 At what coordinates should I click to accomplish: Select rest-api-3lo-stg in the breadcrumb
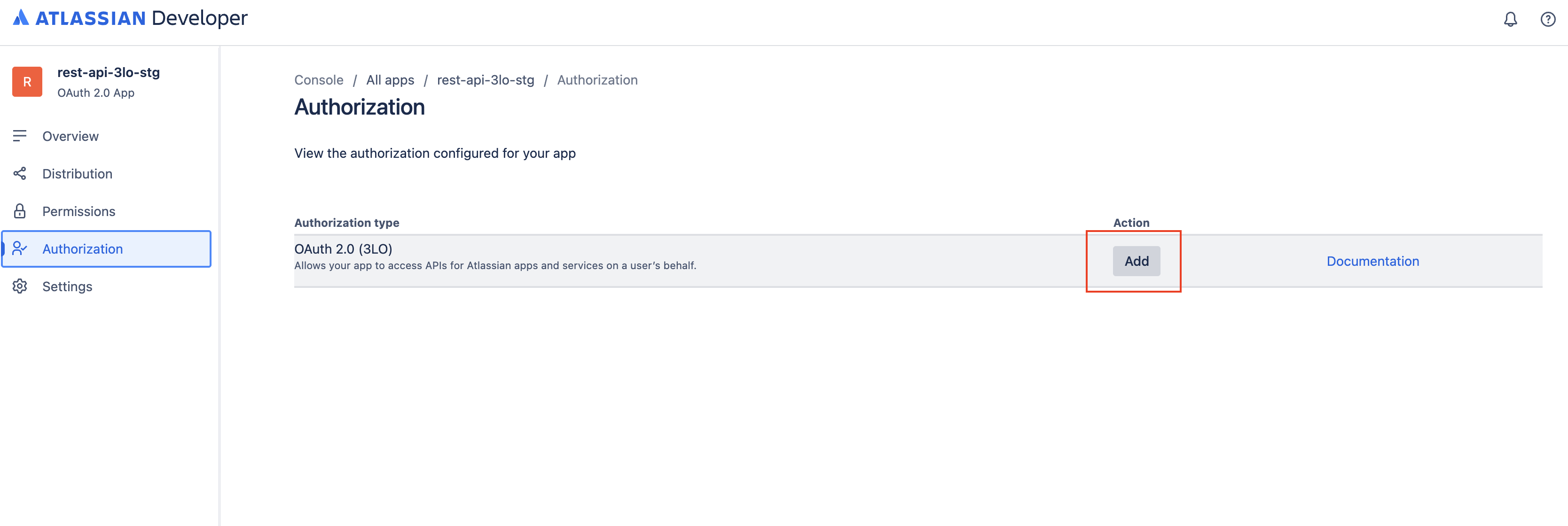tap(486, 80)
